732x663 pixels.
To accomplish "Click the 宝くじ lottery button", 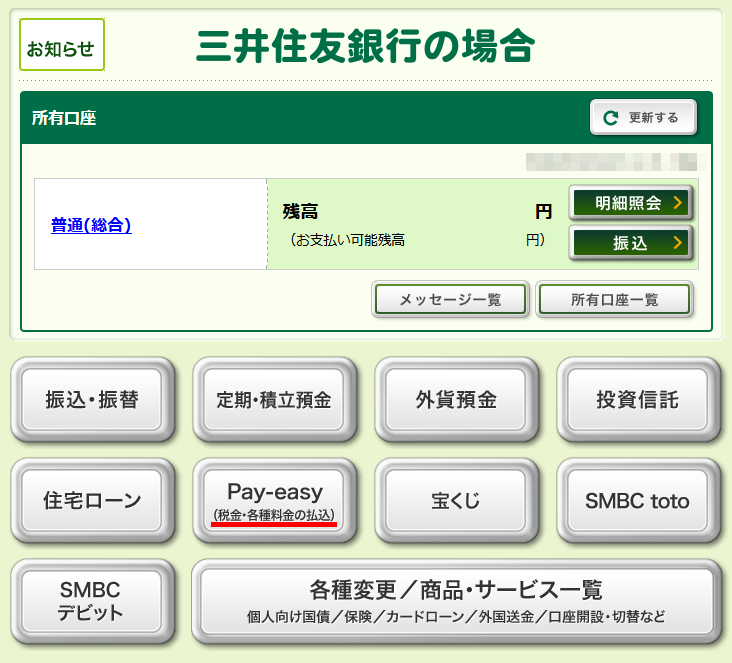I will 456,501.
